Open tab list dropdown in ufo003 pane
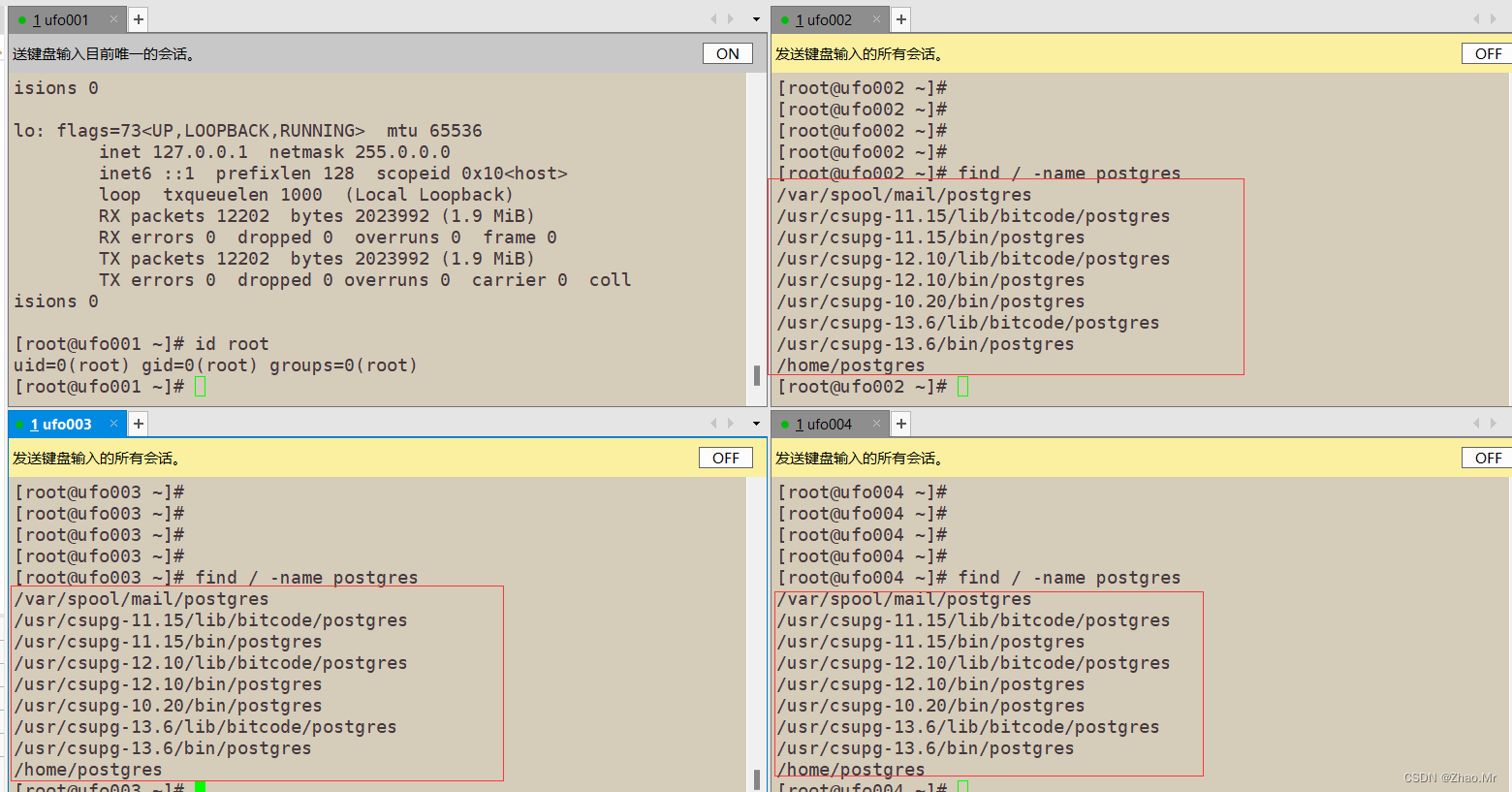1512x792 pixels. coord(757,424)
